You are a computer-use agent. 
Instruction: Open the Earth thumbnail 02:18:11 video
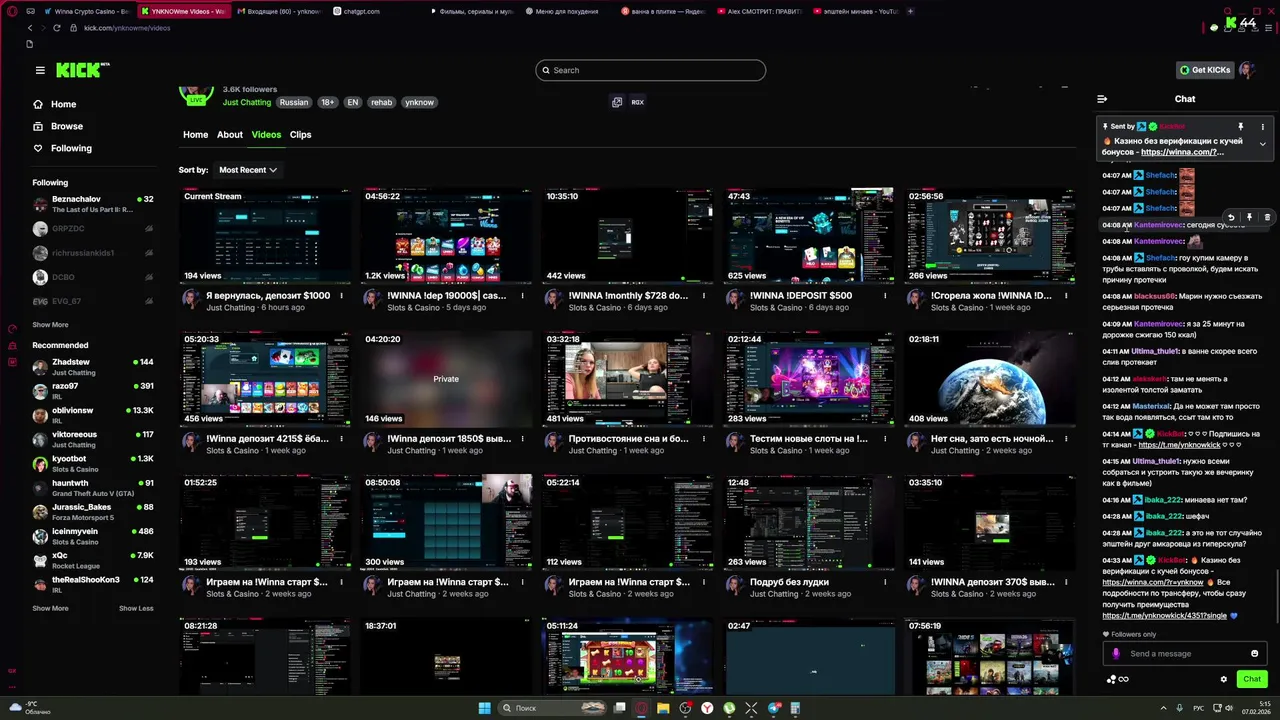[x=990, y=379]
